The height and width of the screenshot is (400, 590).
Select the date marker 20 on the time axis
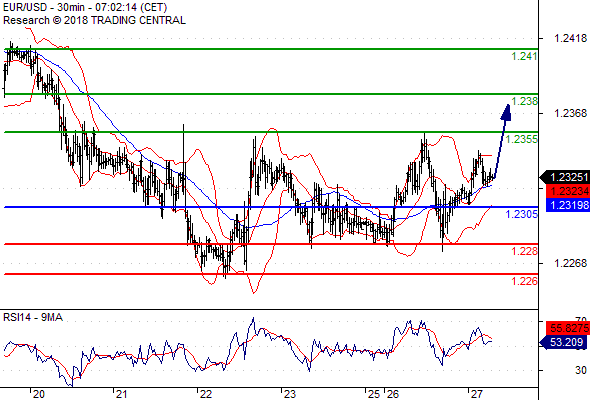pyautogui.click(x=38, y=394)
